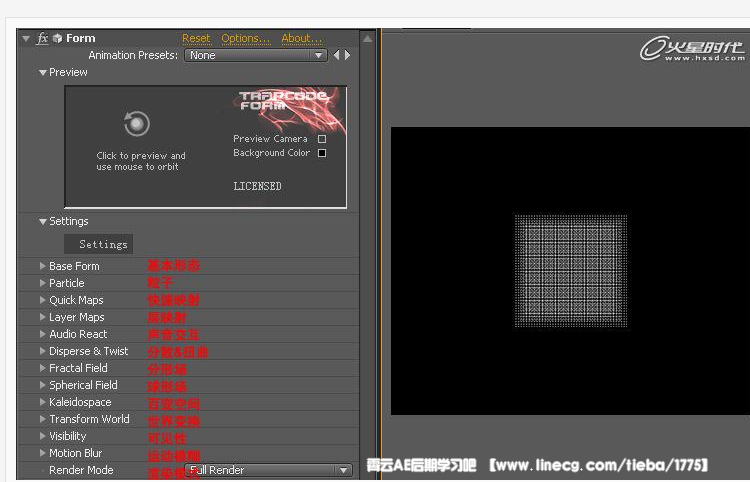The height and width of the screenshot is (482, 750).
Task: Toggle the Background Color checkbox
Action: click(322, 153)
